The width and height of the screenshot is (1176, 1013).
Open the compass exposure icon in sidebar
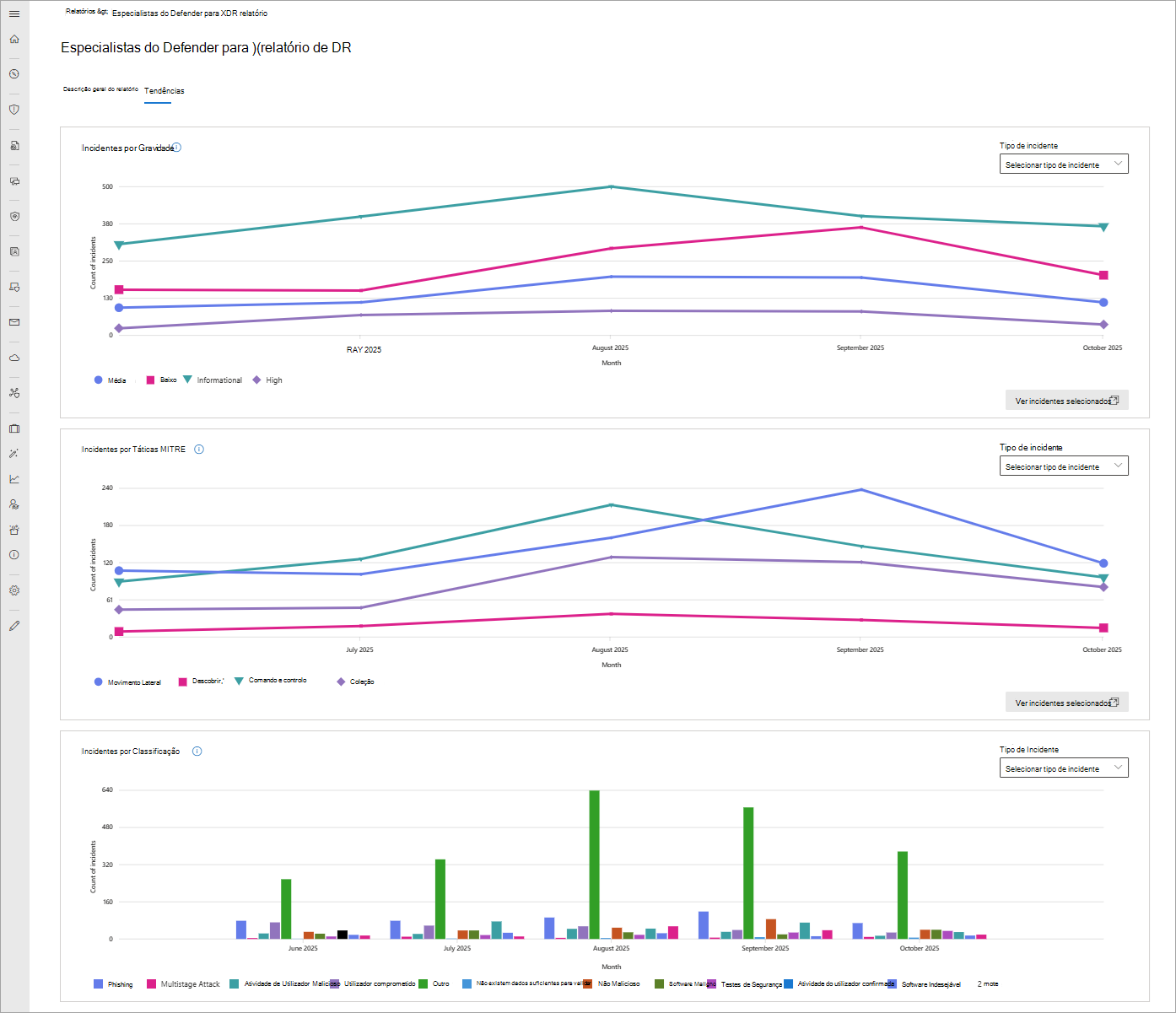click(14, 74)
